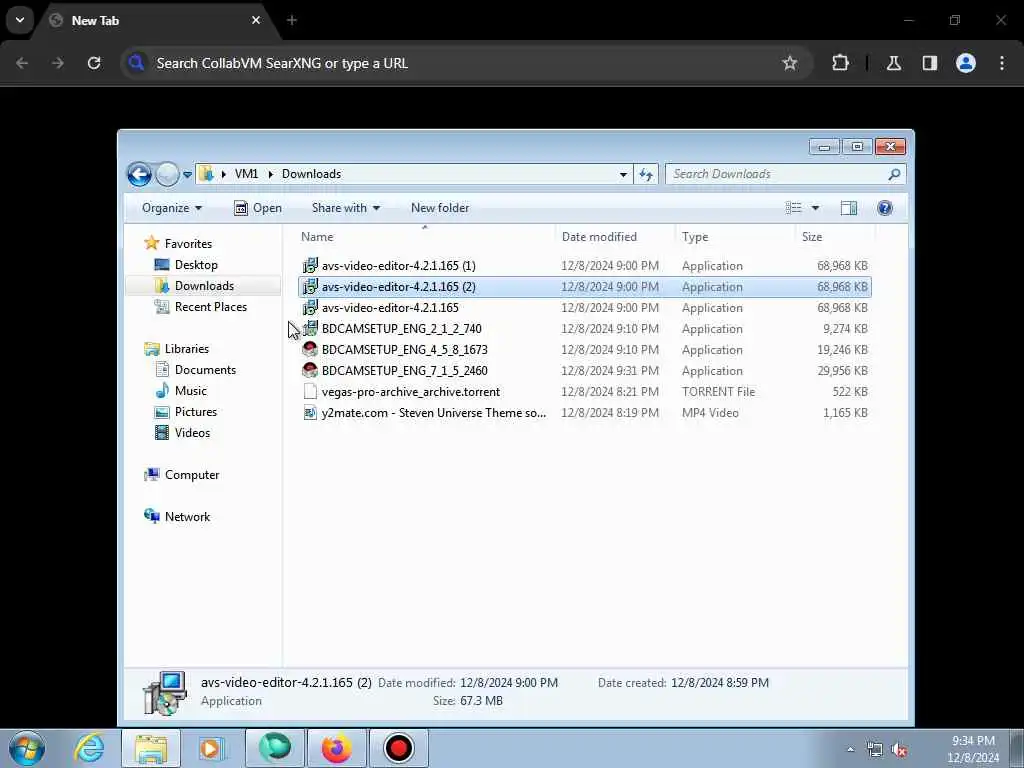Screen dimensions: 1024x768
Task: Open the Videos library
Action: point(183,432)
